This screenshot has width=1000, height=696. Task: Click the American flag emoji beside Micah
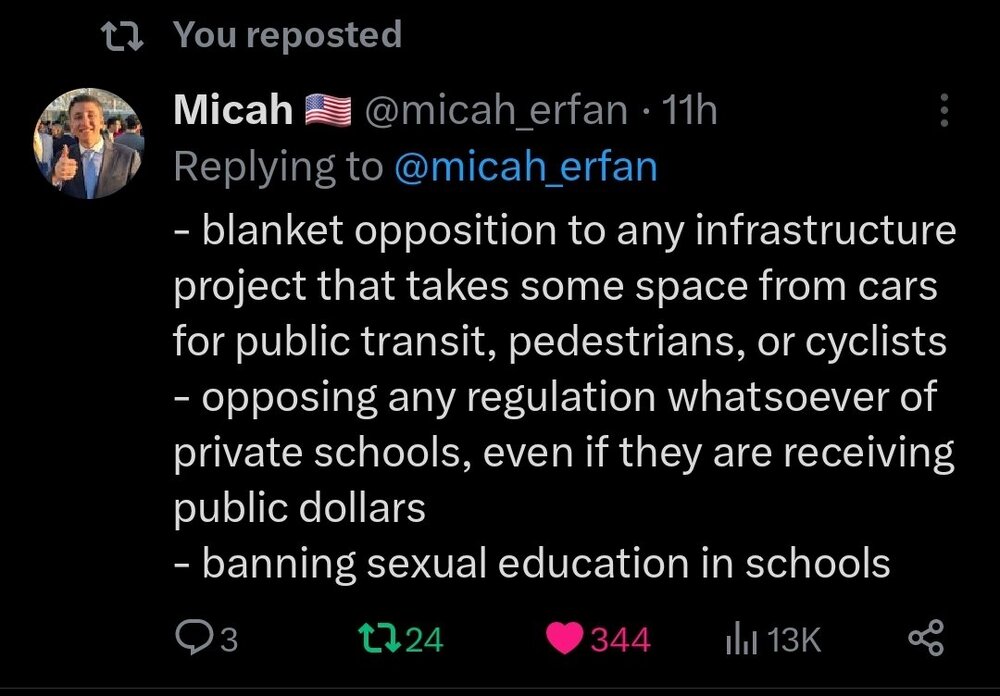tap(328, 110)
